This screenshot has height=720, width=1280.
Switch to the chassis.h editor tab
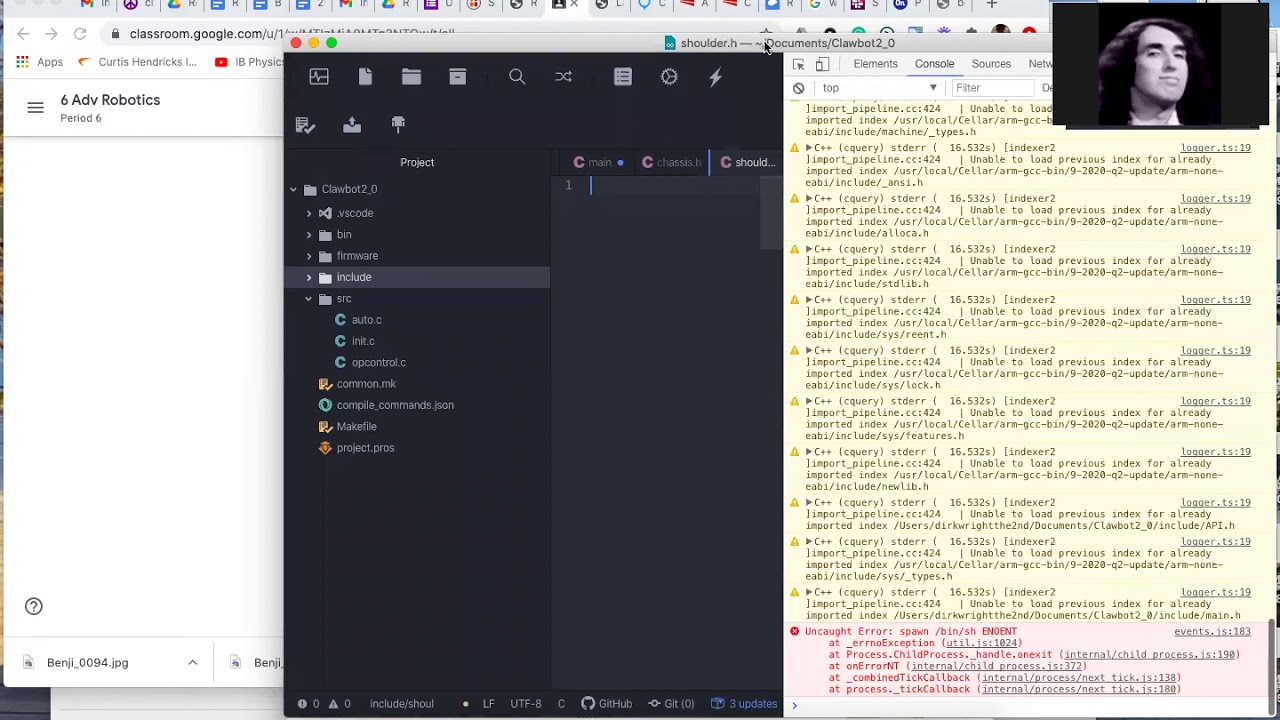(672, 162)
